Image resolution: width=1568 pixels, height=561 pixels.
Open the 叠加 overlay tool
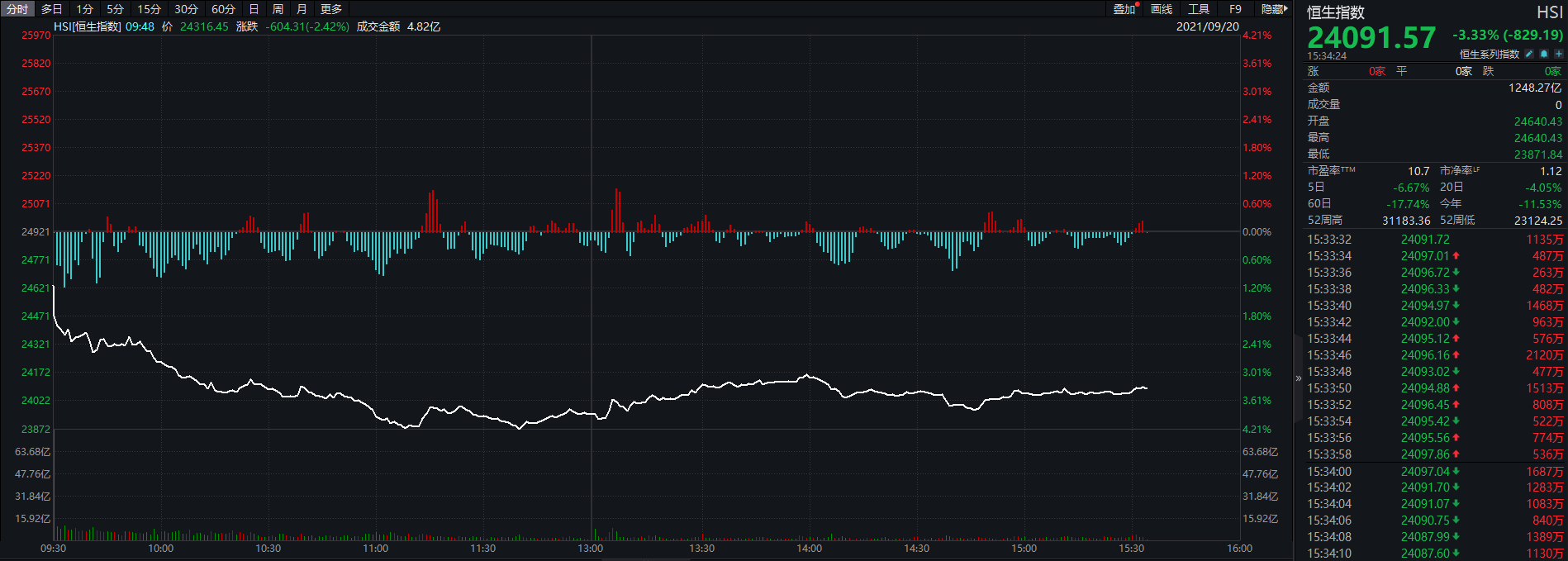coord(1124,9)
